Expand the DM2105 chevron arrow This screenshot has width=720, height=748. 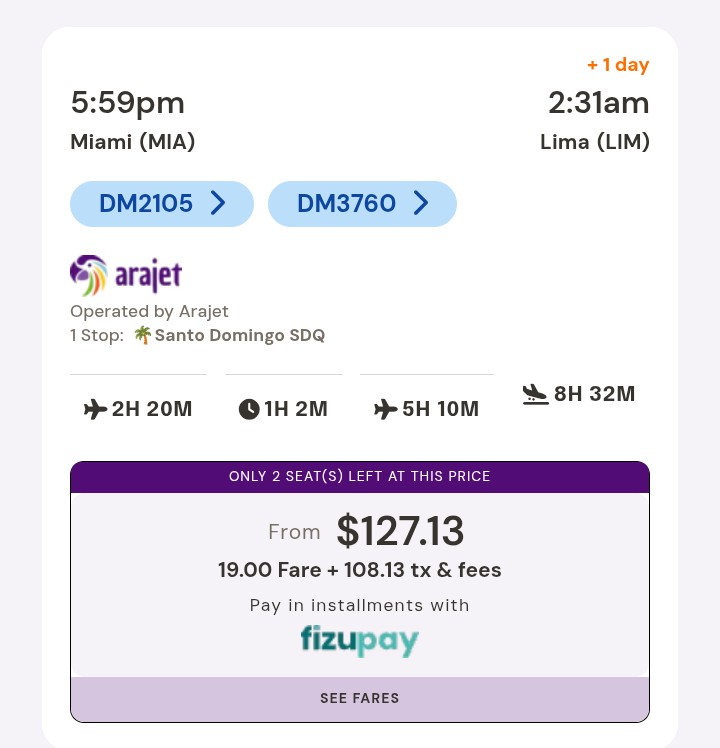point(218,203)
